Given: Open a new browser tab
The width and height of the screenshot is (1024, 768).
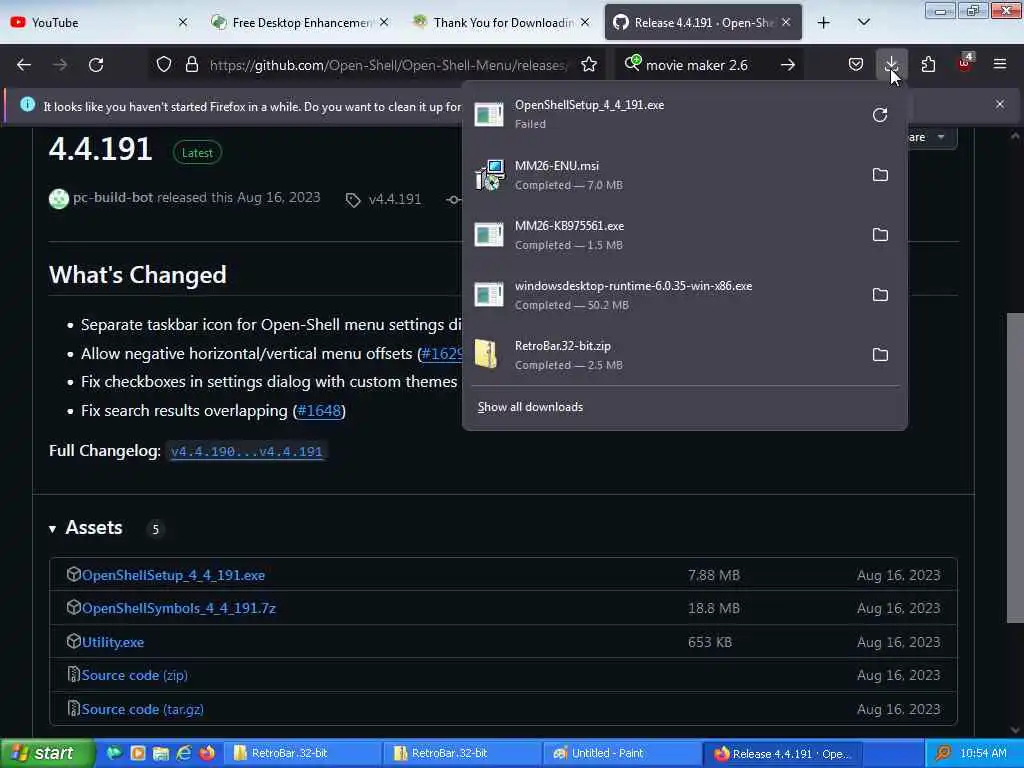Looking at the screenshot, I should [824, 23].
